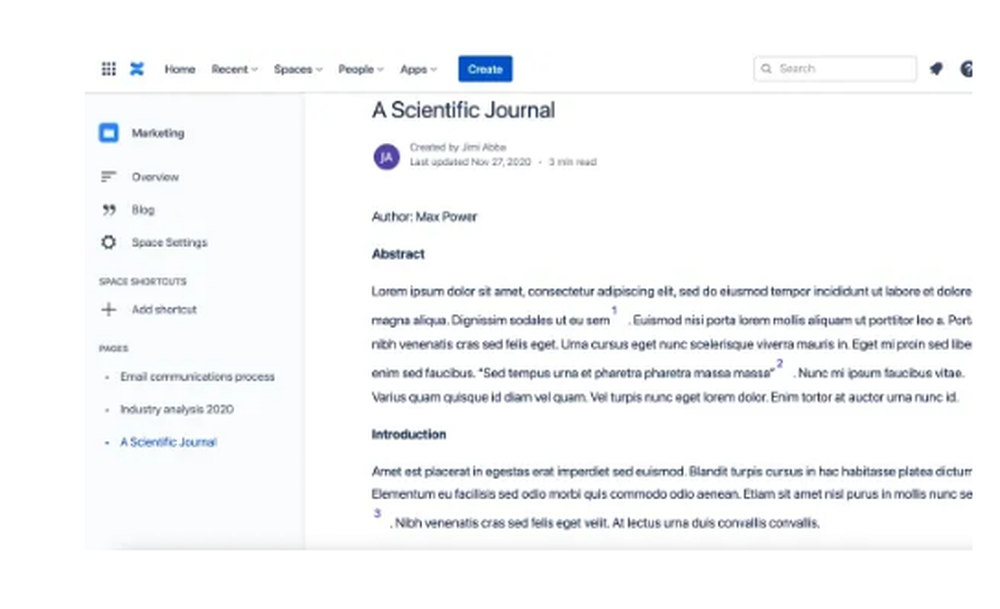Open the app switcher grid icon
Viewport: 1000px width, 609px height.
(108, 69)
